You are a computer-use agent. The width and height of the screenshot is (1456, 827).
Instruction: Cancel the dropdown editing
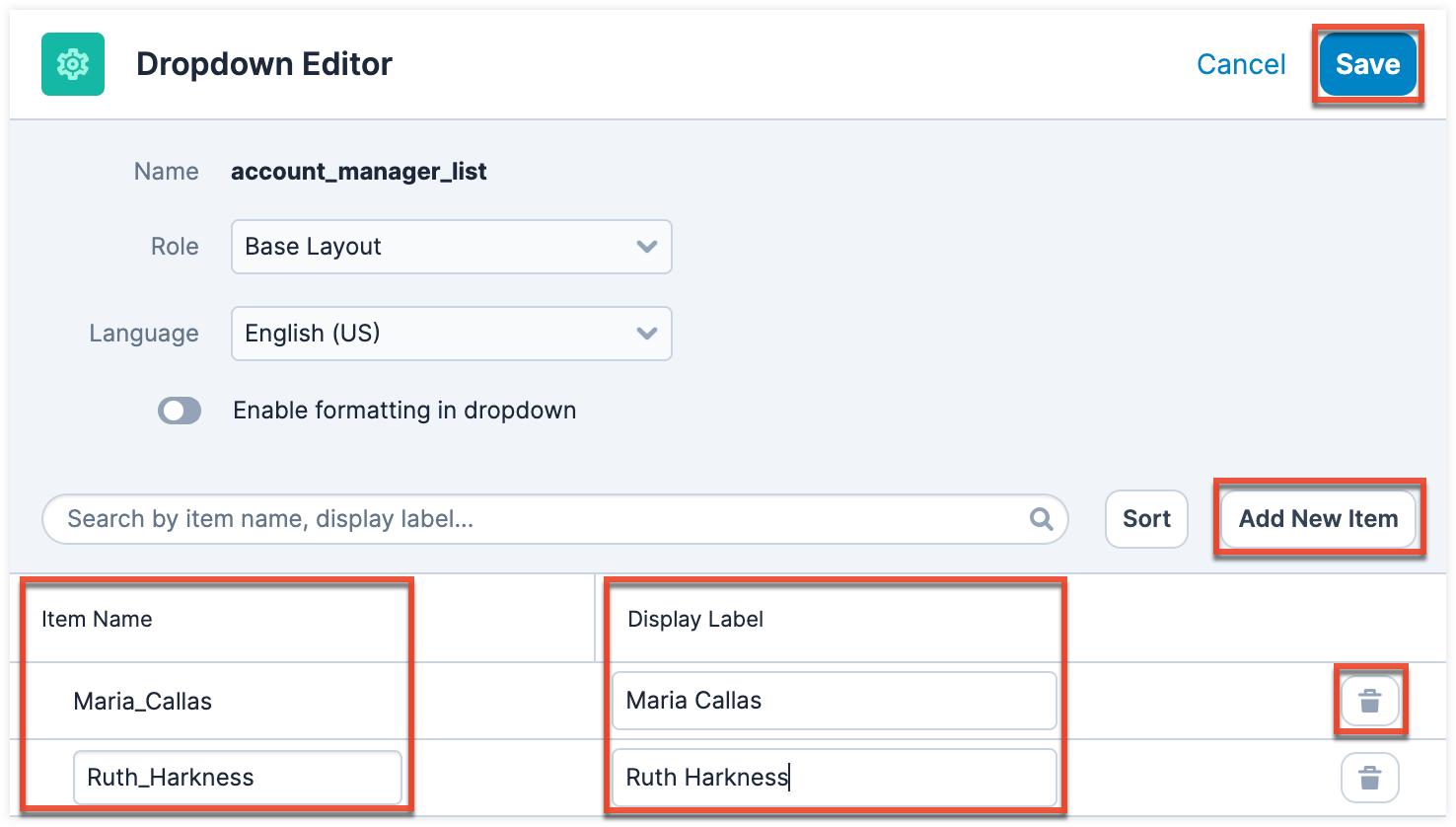coord(1241,64)
